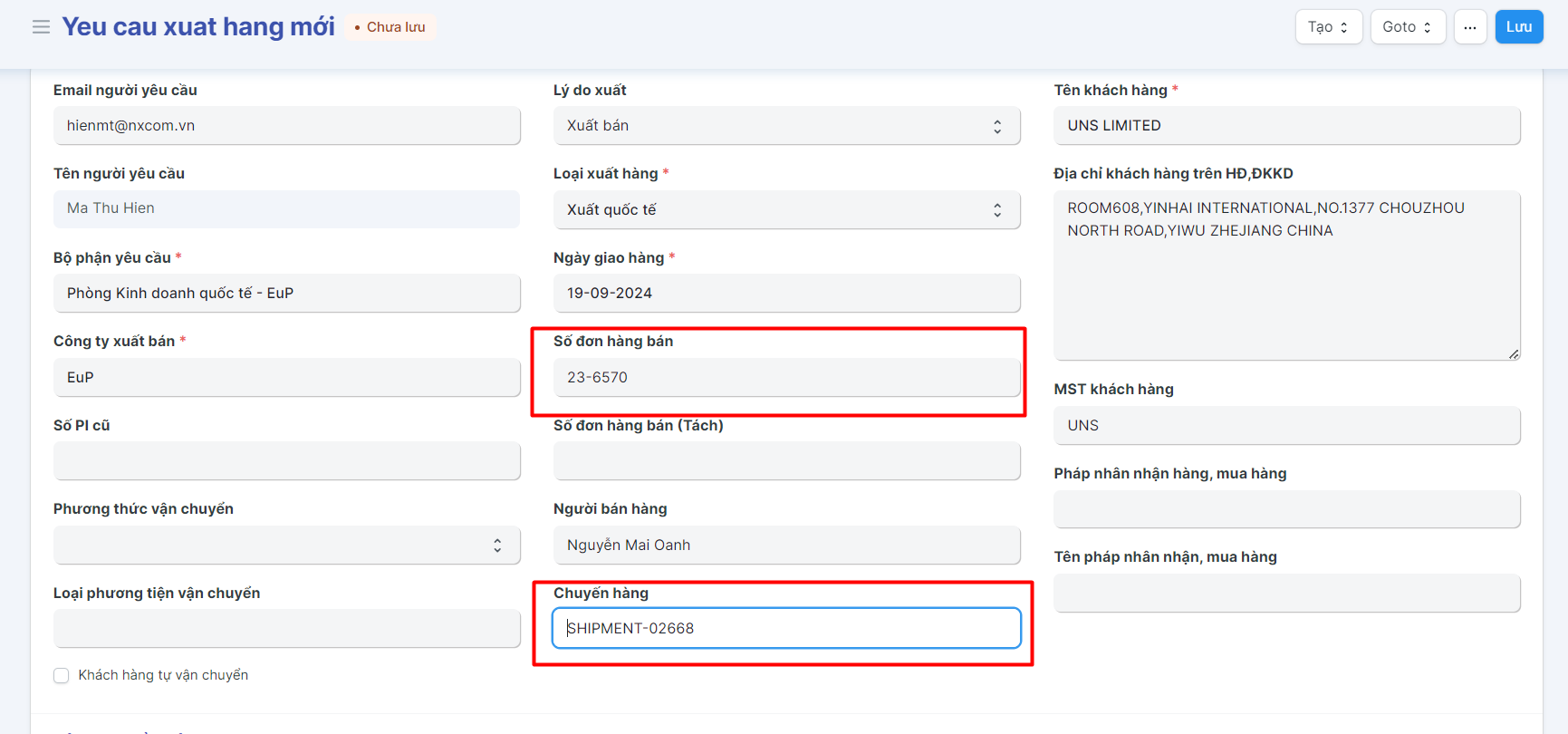This screenshot has width=1568, height=734.
Task: Click the Chưa lưu status indicator
Action: [x=390, y=27]
